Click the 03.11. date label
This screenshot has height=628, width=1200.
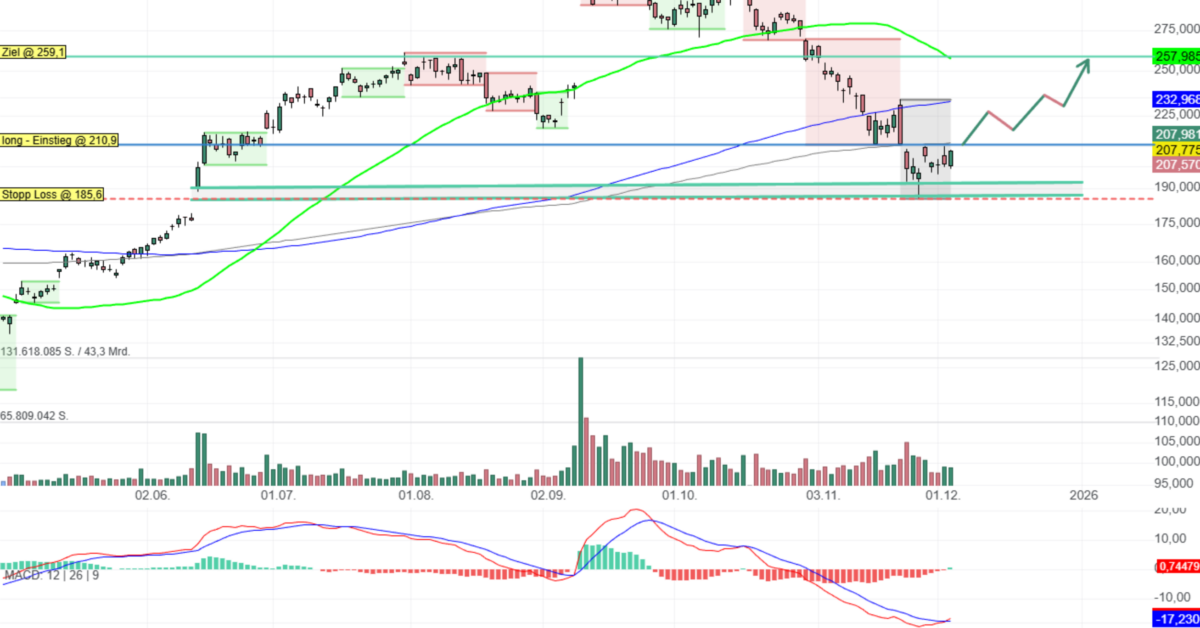(x=822, y=495)
